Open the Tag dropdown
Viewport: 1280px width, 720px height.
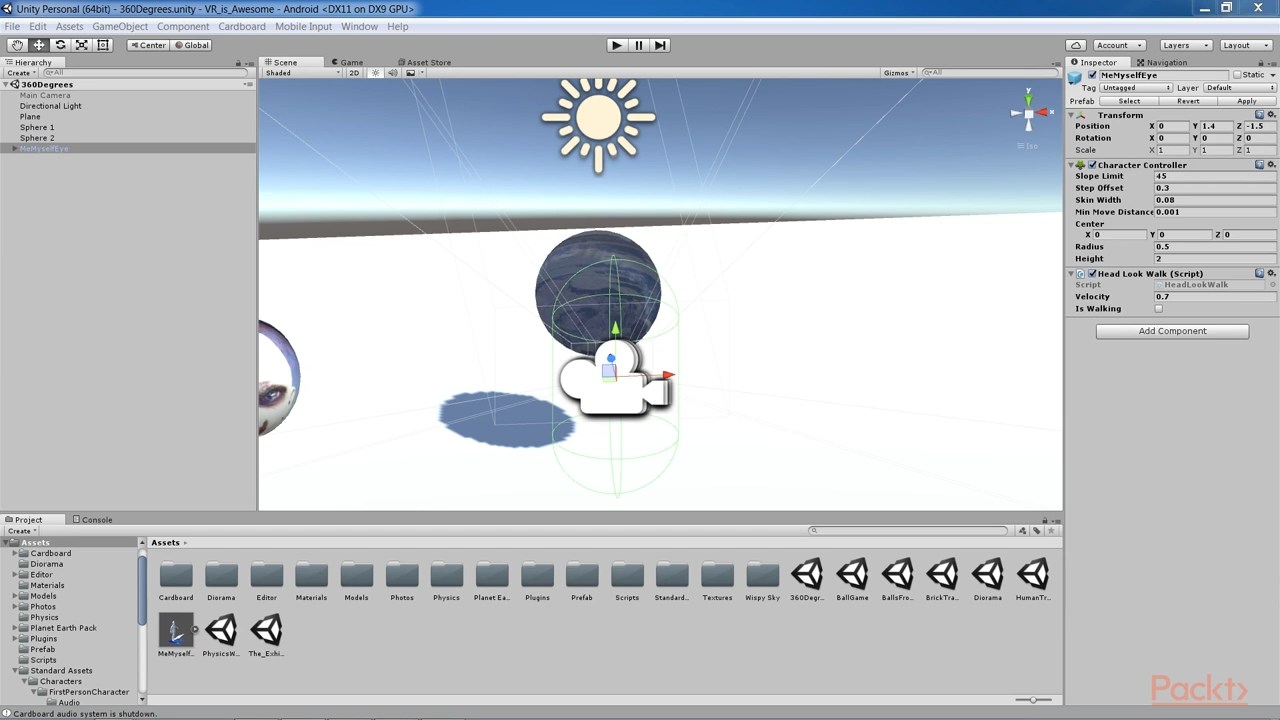[x=1135, y=88]
